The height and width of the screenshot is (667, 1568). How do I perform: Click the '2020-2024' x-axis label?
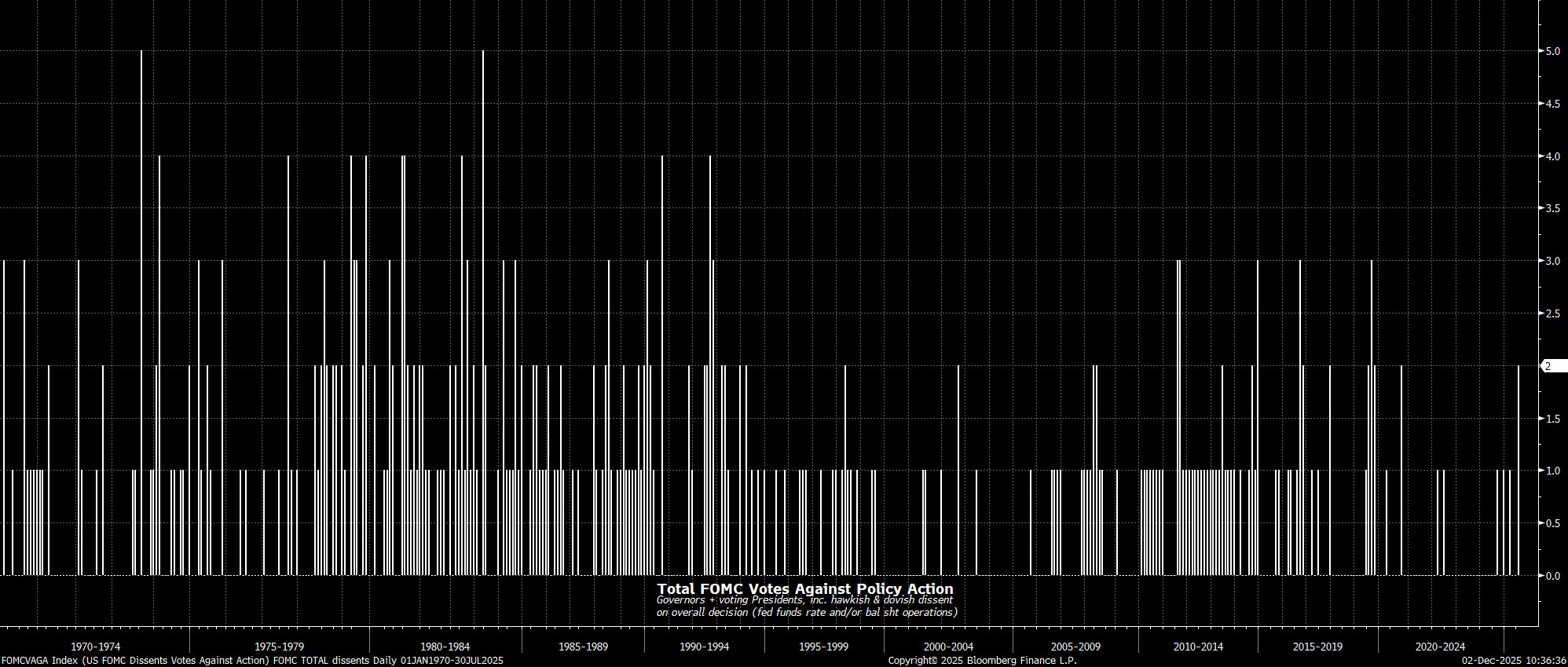[x=1440, y=647]
